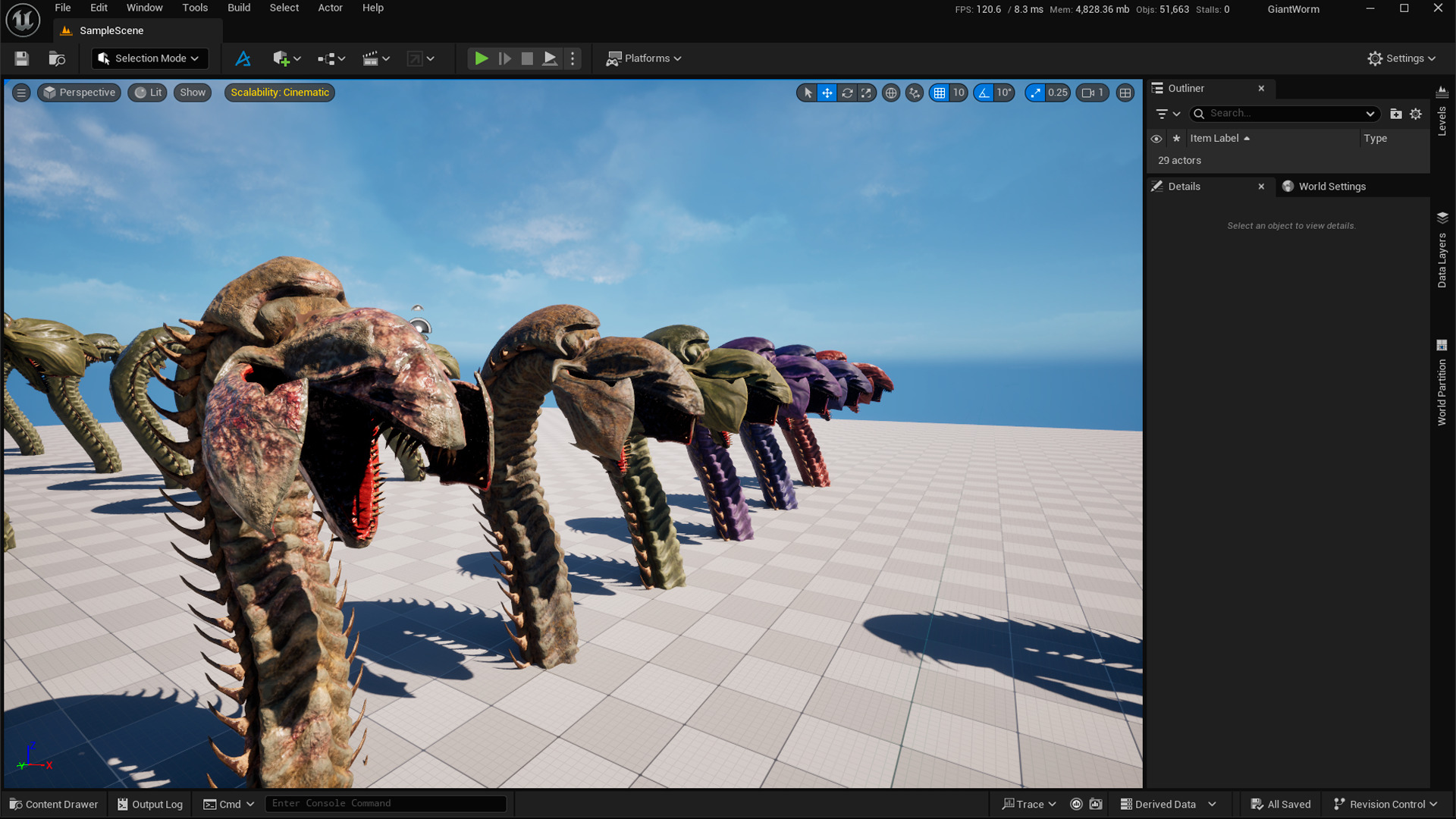Viewport: 1456px width, 819px height.
Task: Open the Output Log
Action: coord(150,805)
